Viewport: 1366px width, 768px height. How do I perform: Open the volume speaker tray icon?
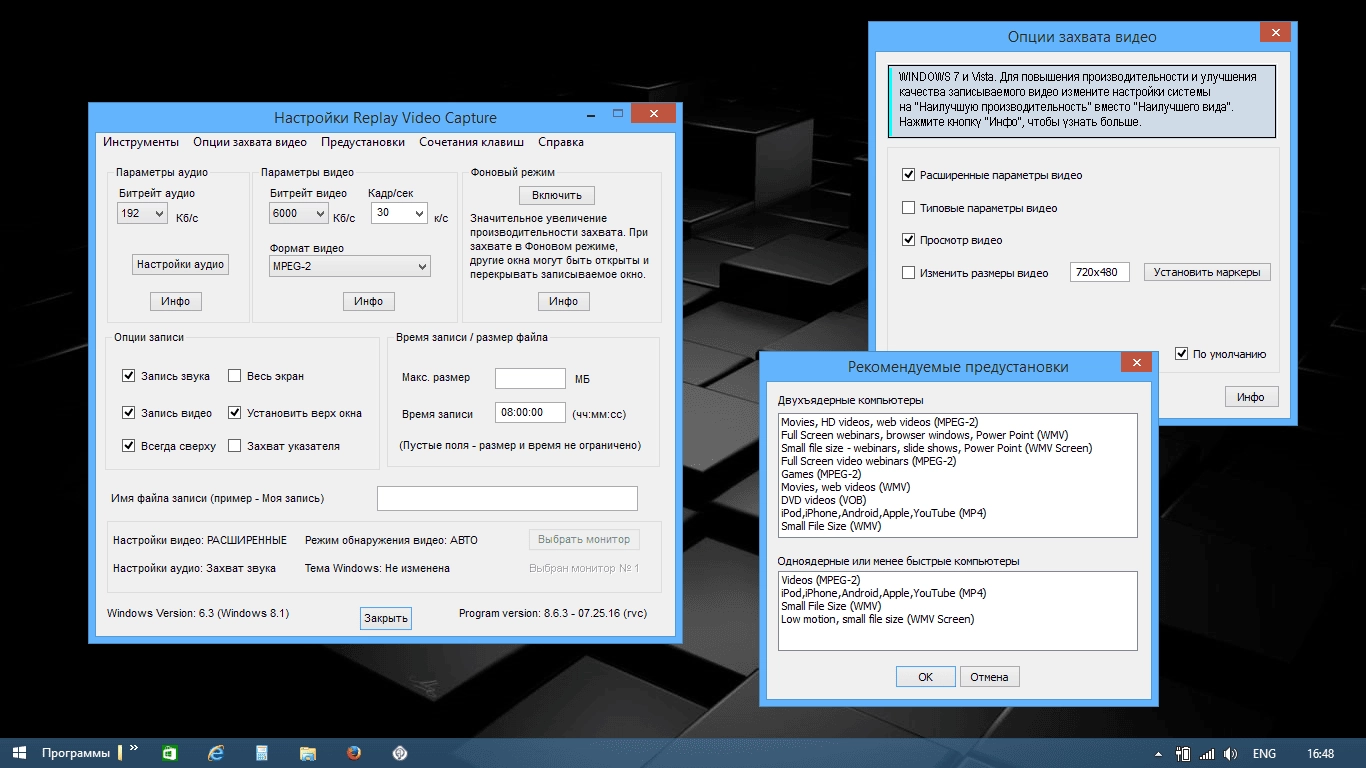click(1231, 753)
